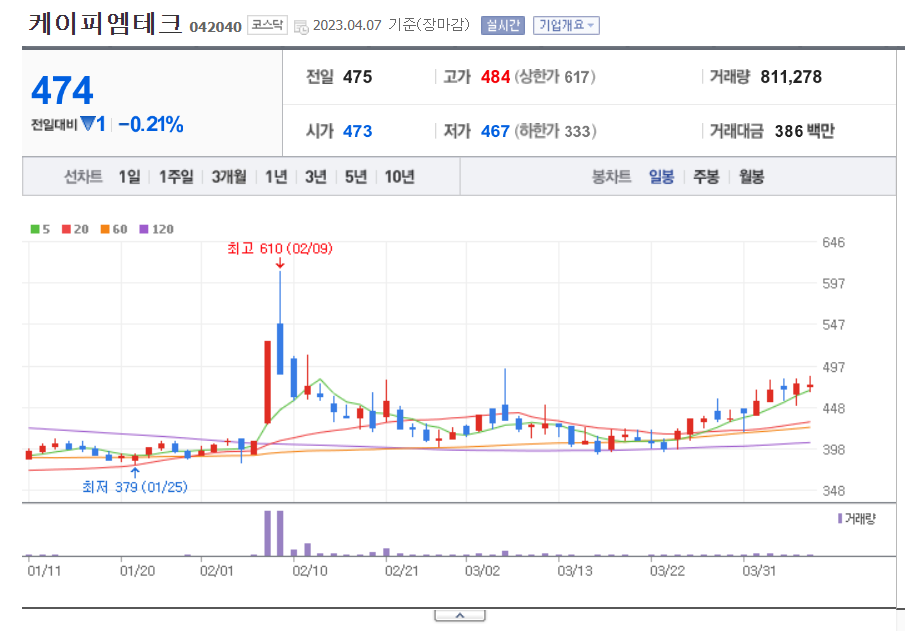Select the 1일 line chart period
Viewport: 905px width, 631px height.
coord(129,177)
